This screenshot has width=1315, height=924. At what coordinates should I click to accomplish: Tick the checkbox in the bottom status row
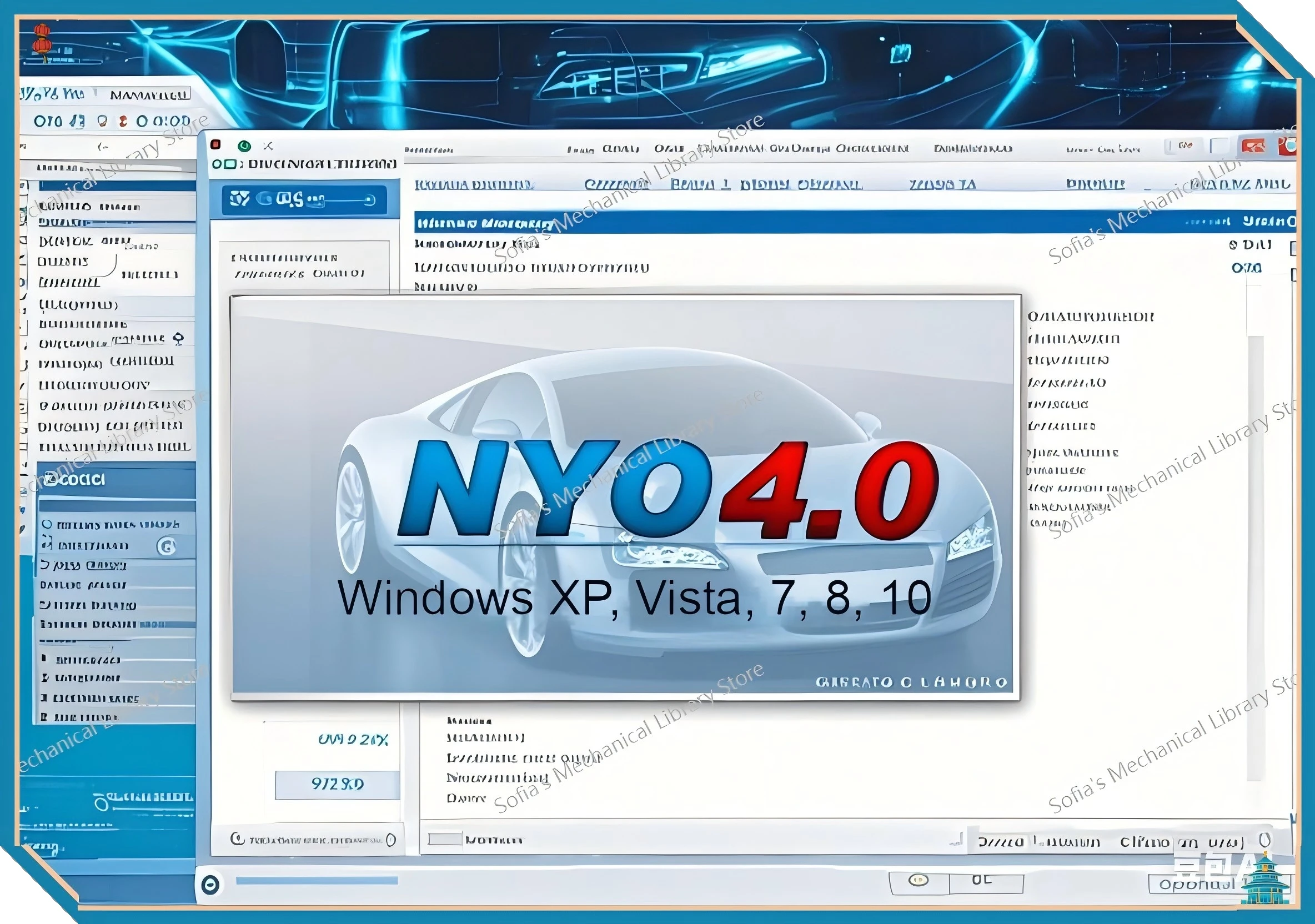pos(444,839)
